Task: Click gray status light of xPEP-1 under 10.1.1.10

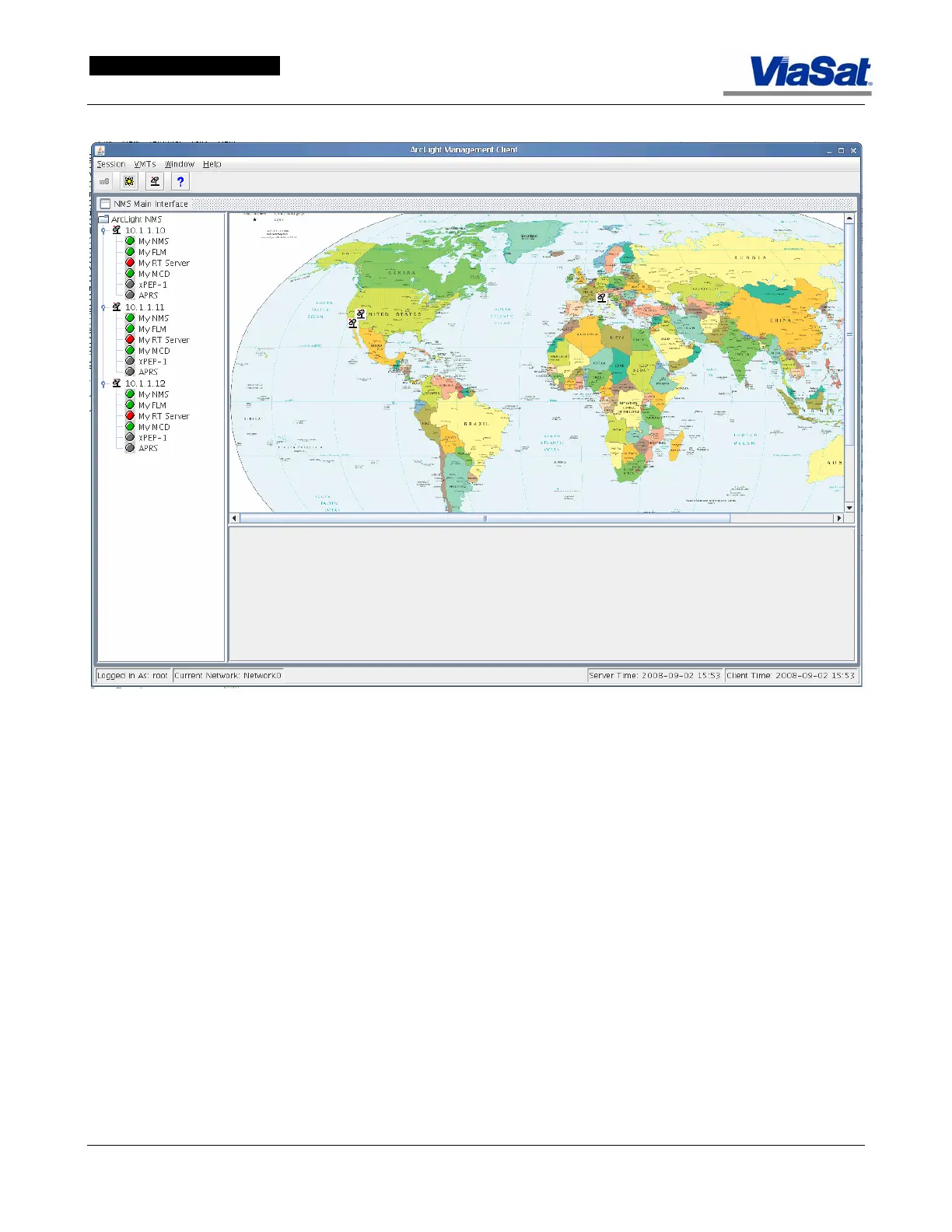Action: pyautogui.click(x=130, y=285)
